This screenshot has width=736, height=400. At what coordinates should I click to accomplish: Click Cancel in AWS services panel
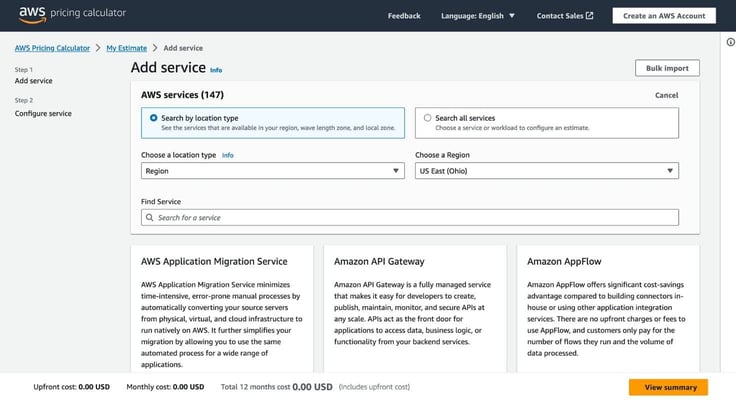coord(667,95)
